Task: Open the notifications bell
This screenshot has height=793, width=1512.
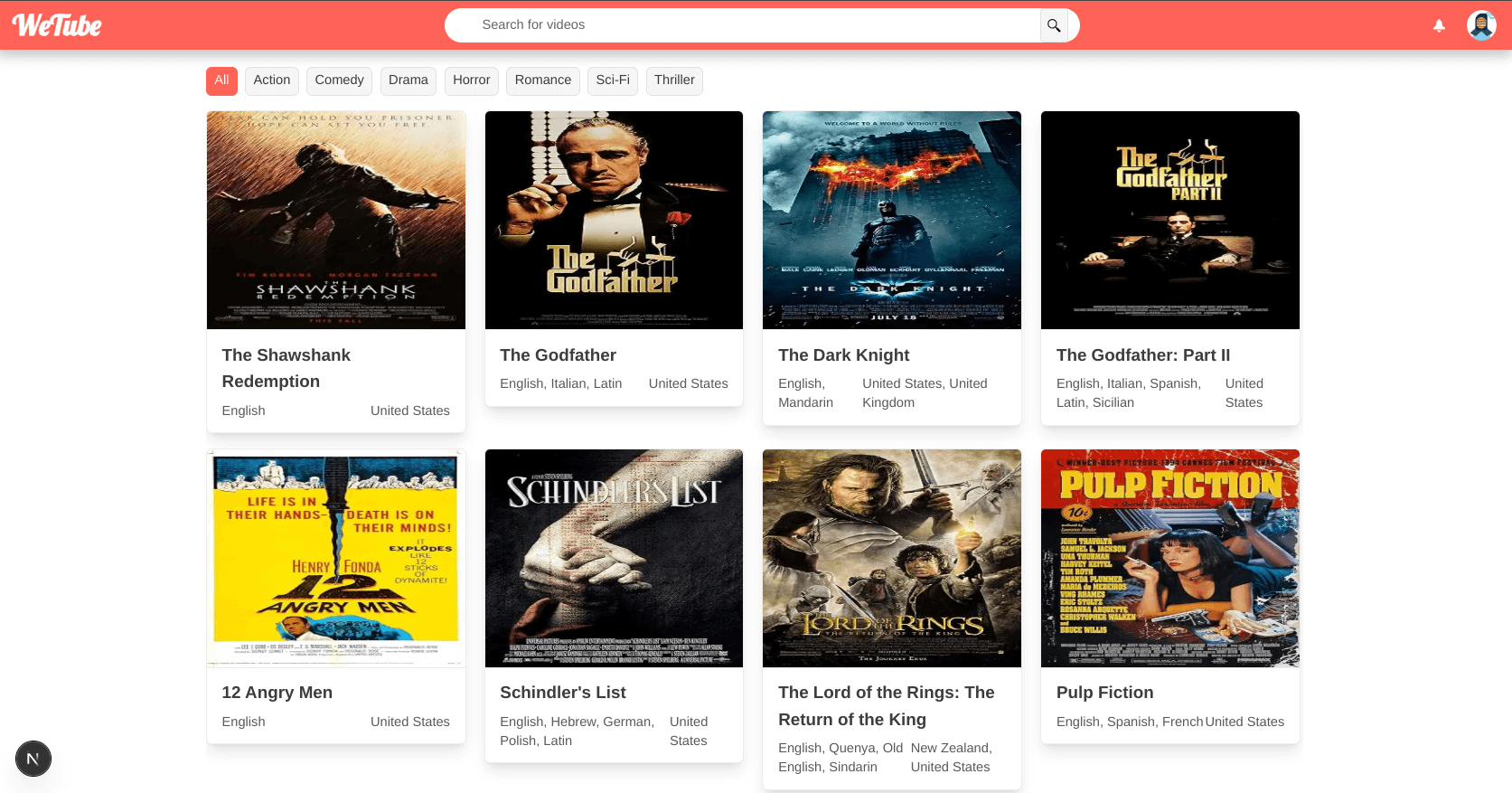Action: [1439, 25]
